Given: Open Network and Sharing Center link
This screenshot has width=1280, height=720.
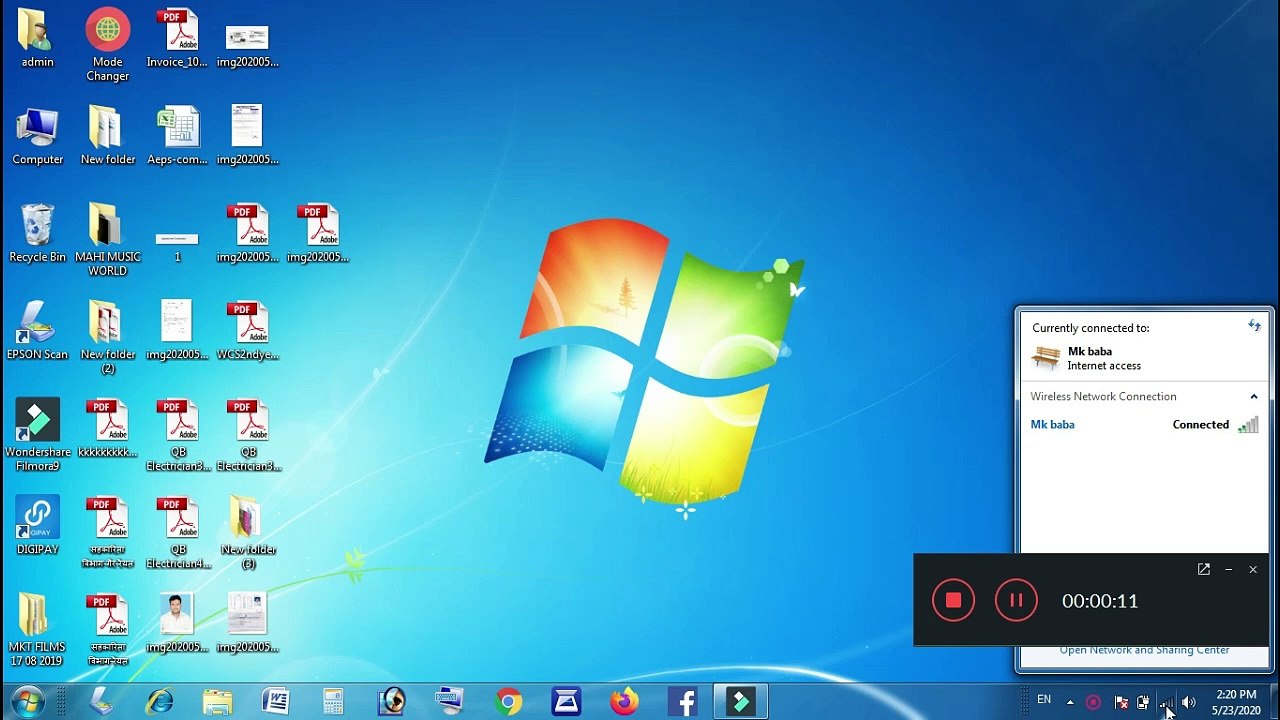Looking at the screenshot, I should coord(1144,650).
